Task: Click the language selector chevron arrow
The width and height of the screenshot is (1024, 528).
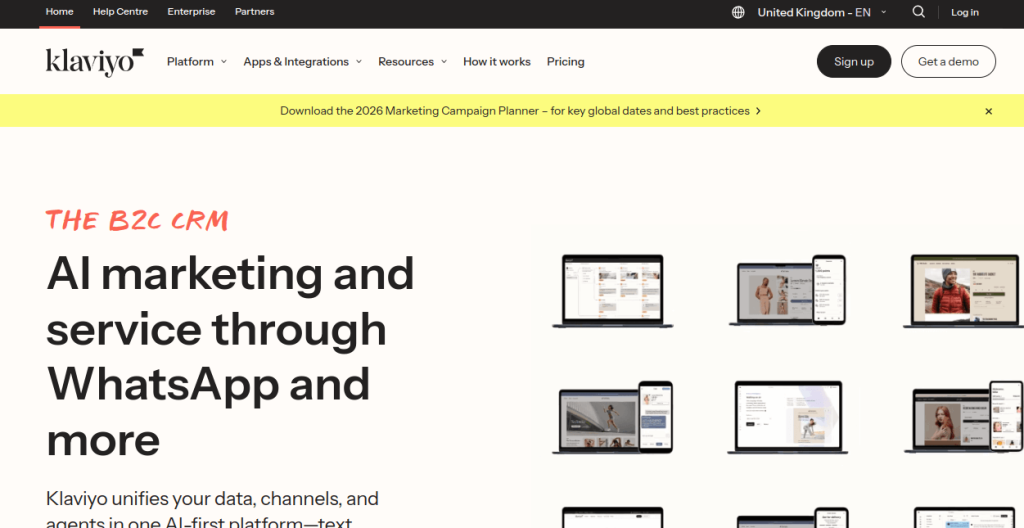Action: point(883,12)
